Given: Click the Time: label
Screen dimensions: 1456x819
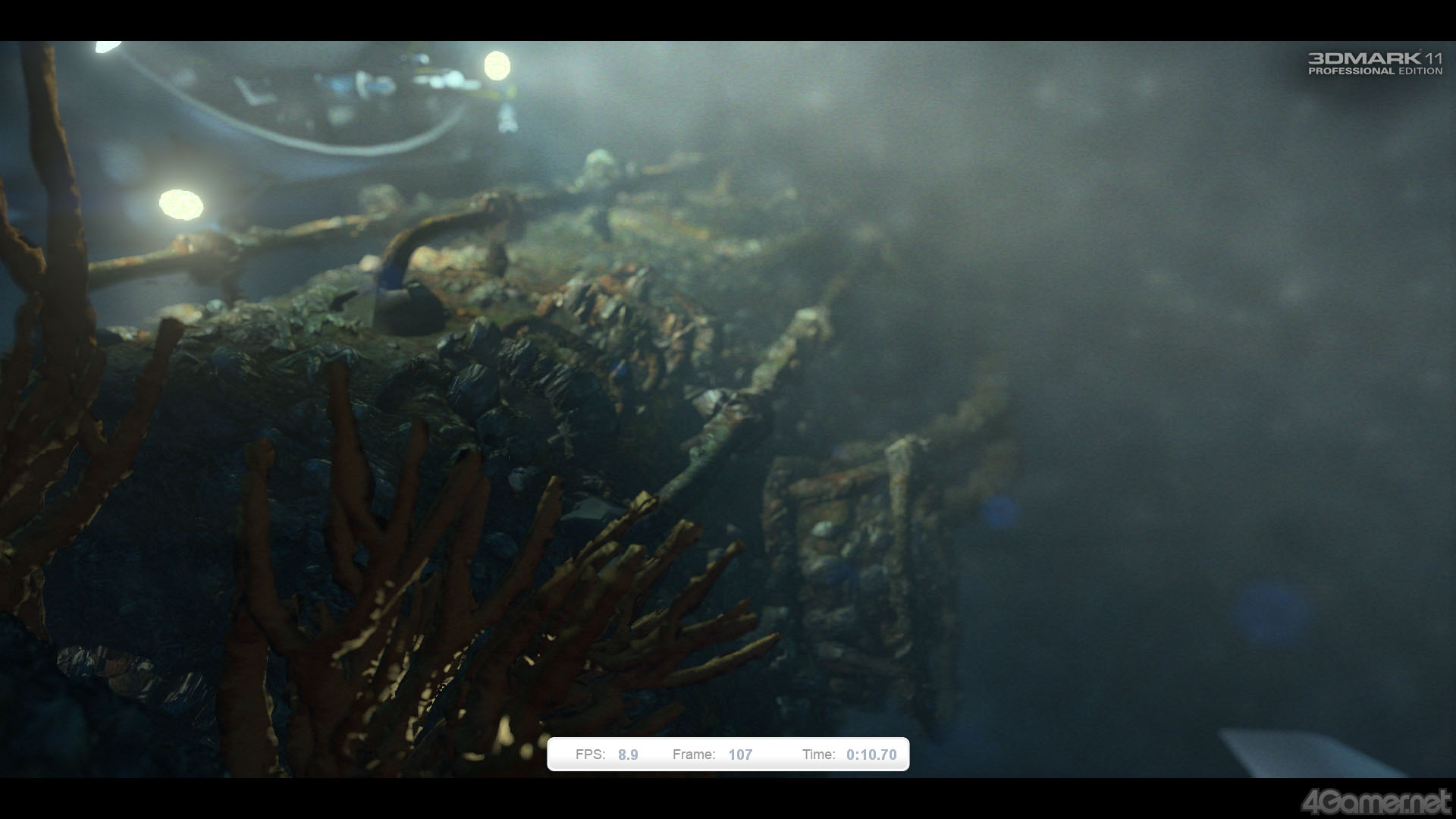Looking at the screenshot, I should point(819,755).
